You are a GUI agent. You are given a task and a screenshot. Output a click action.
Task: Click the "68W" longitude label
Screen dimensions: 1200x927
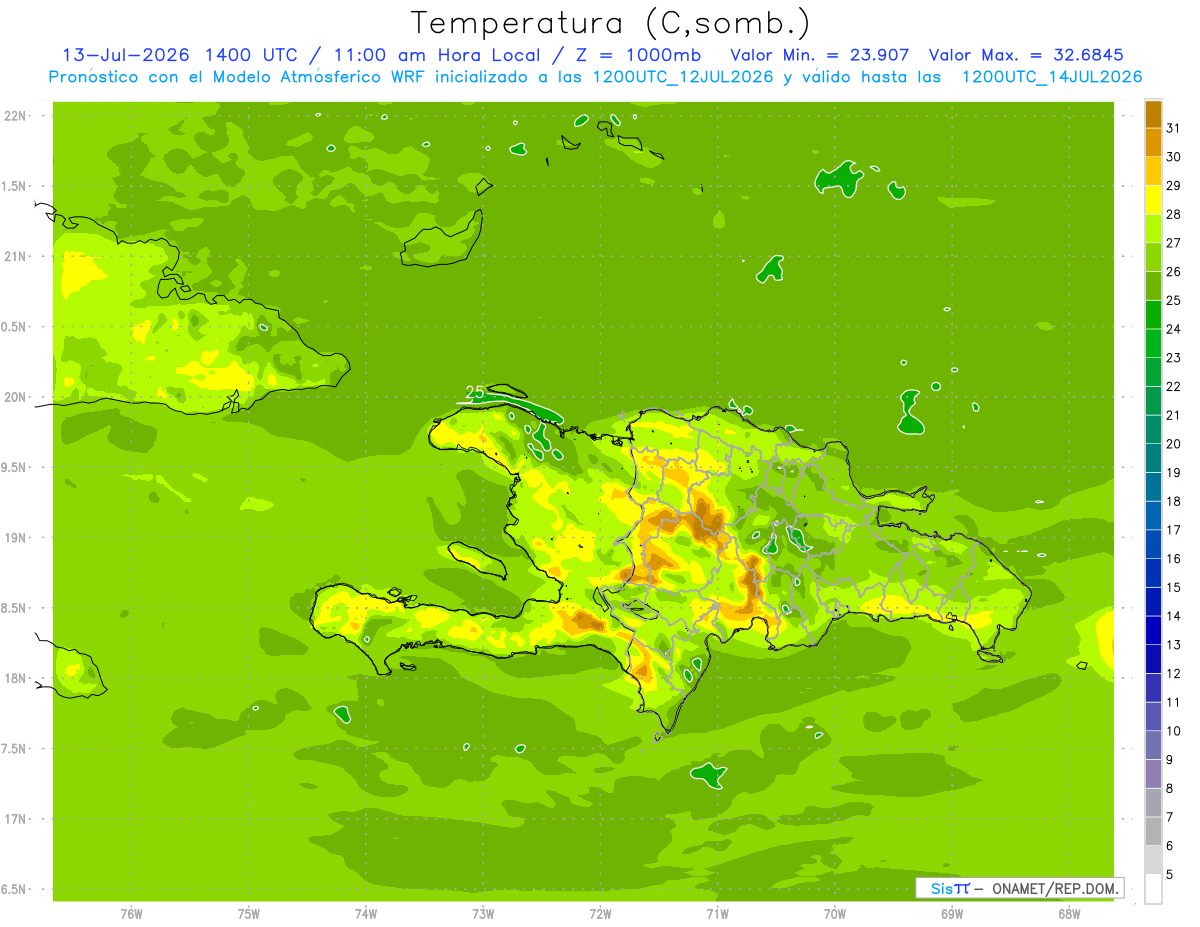pos(1069,914)
